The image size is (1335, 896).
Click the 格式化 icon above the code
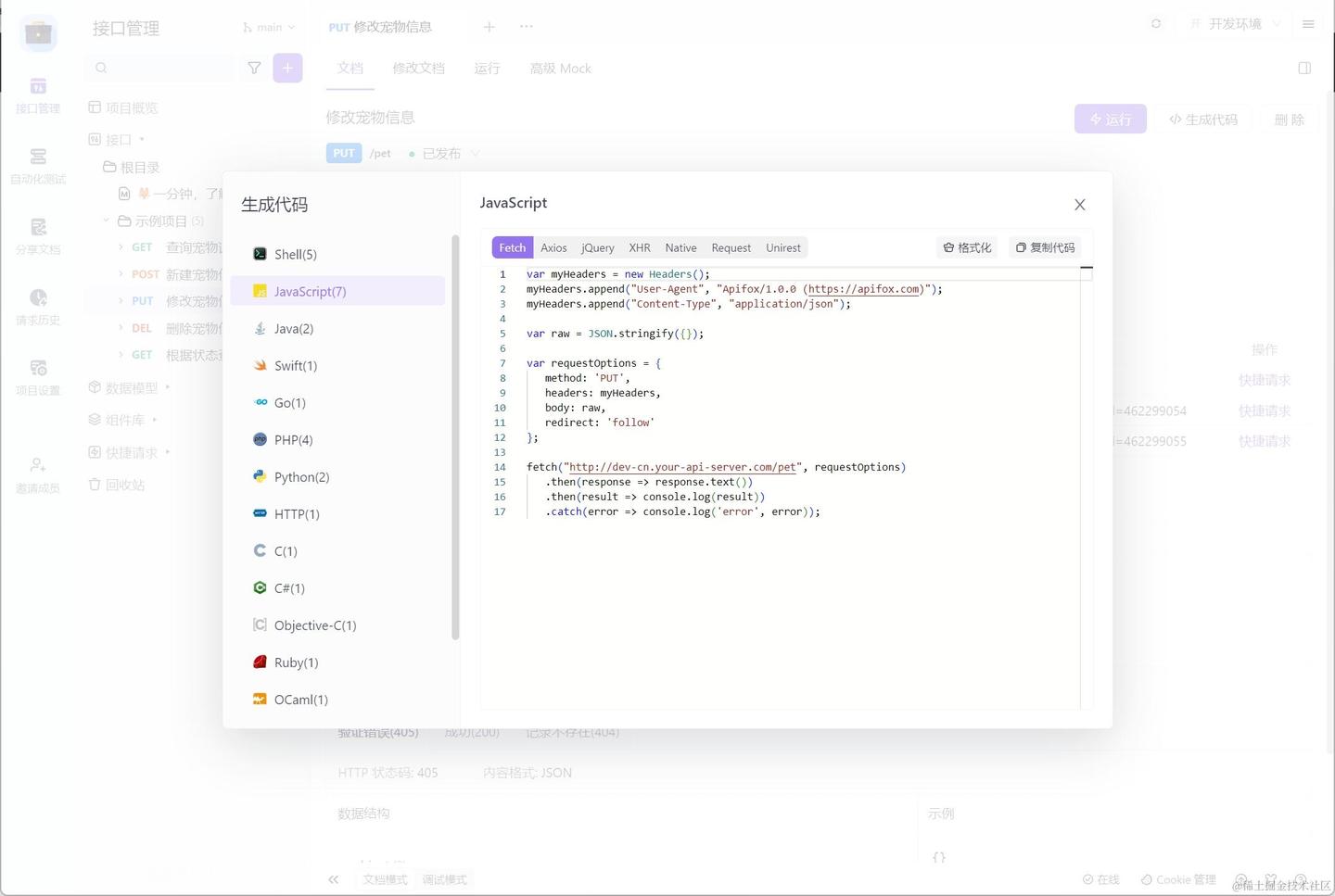pyautogui.click(x=966, y=247)
